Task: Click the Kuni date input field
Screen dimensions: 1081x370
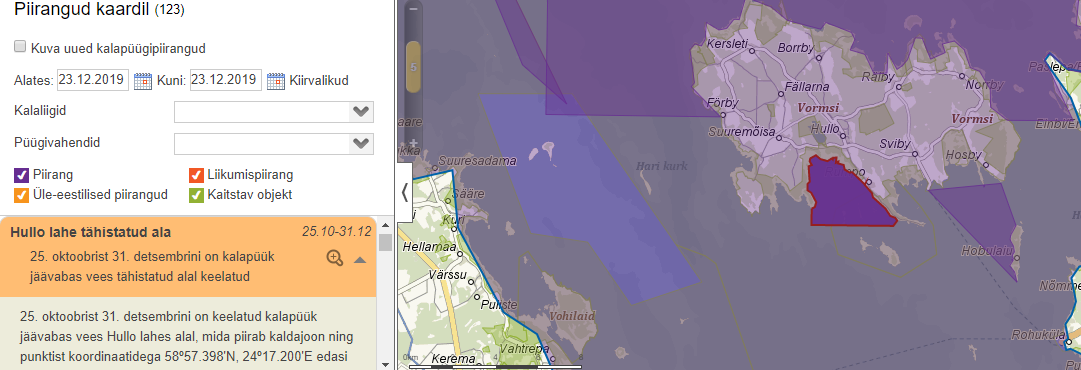Action: [226, 80]
